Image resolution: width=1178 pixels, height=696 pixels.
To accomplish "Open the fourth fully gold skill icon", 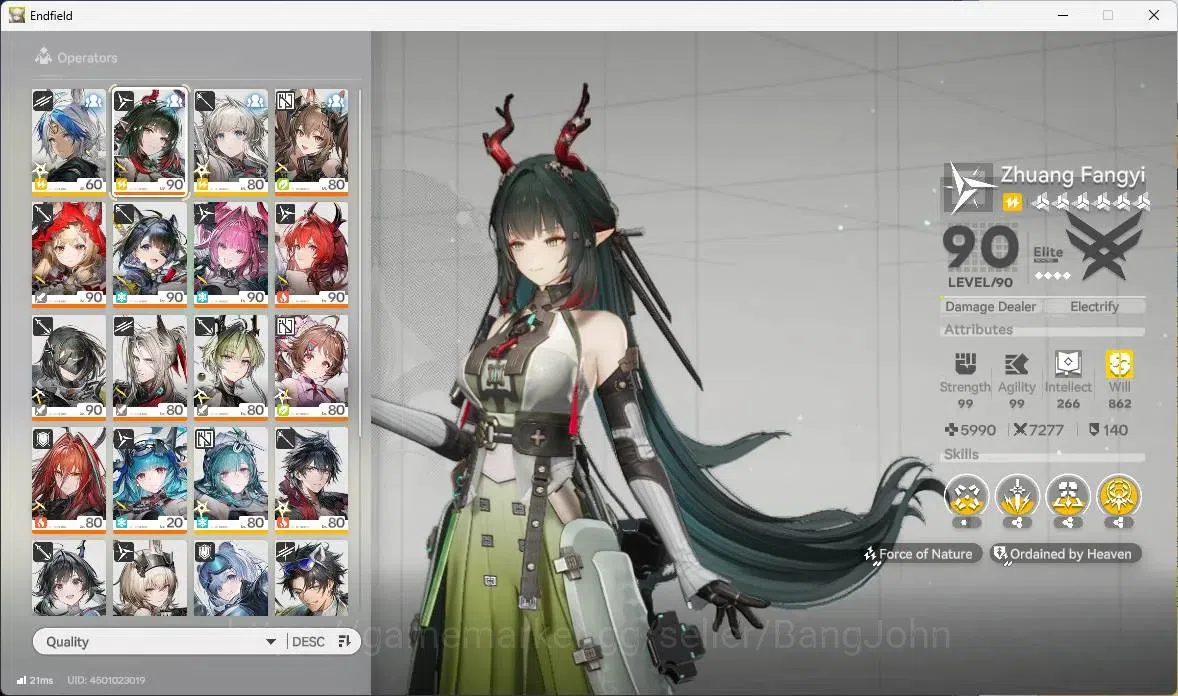I will (1119, 495).
